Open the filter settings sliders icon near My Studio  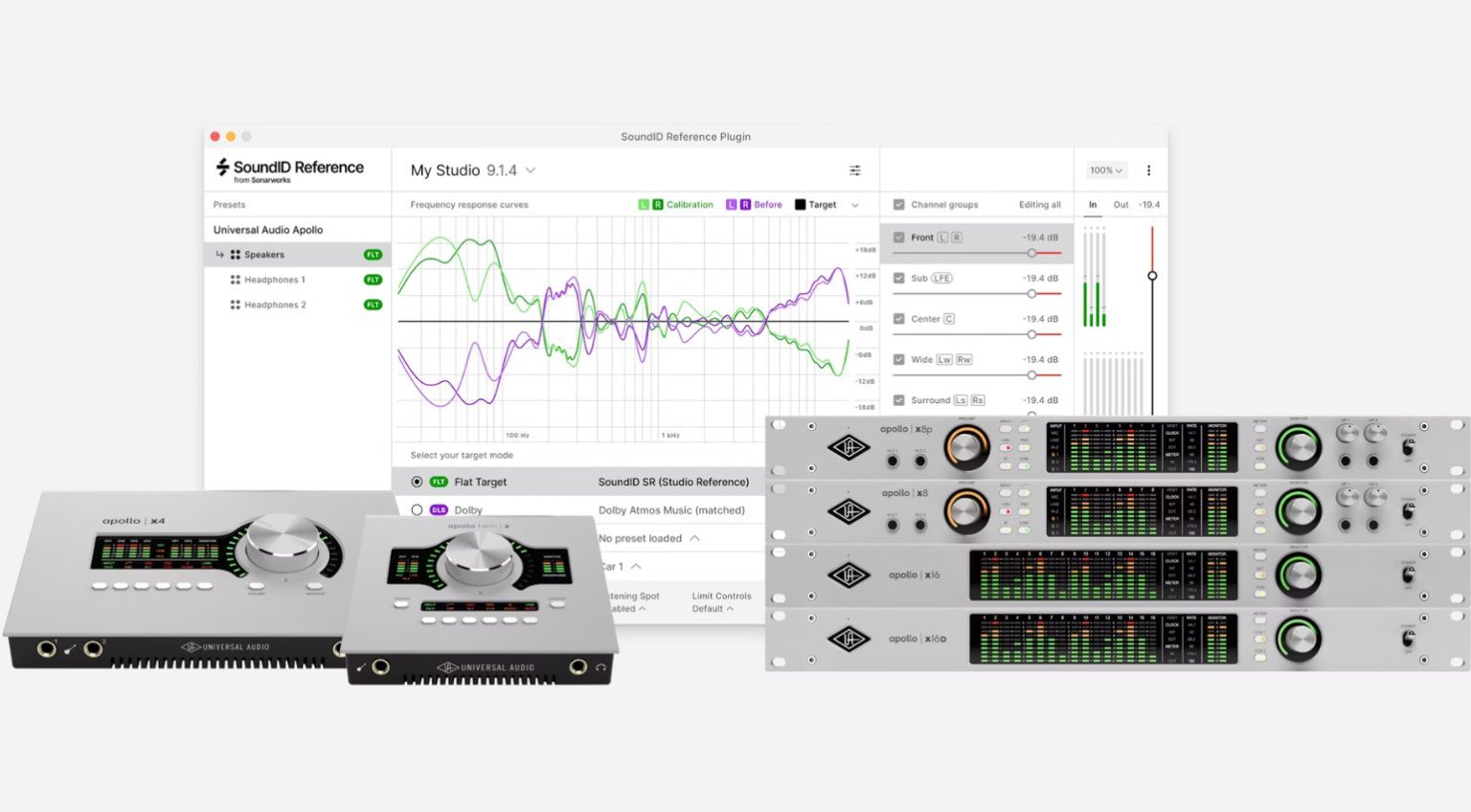pos(855,170)
